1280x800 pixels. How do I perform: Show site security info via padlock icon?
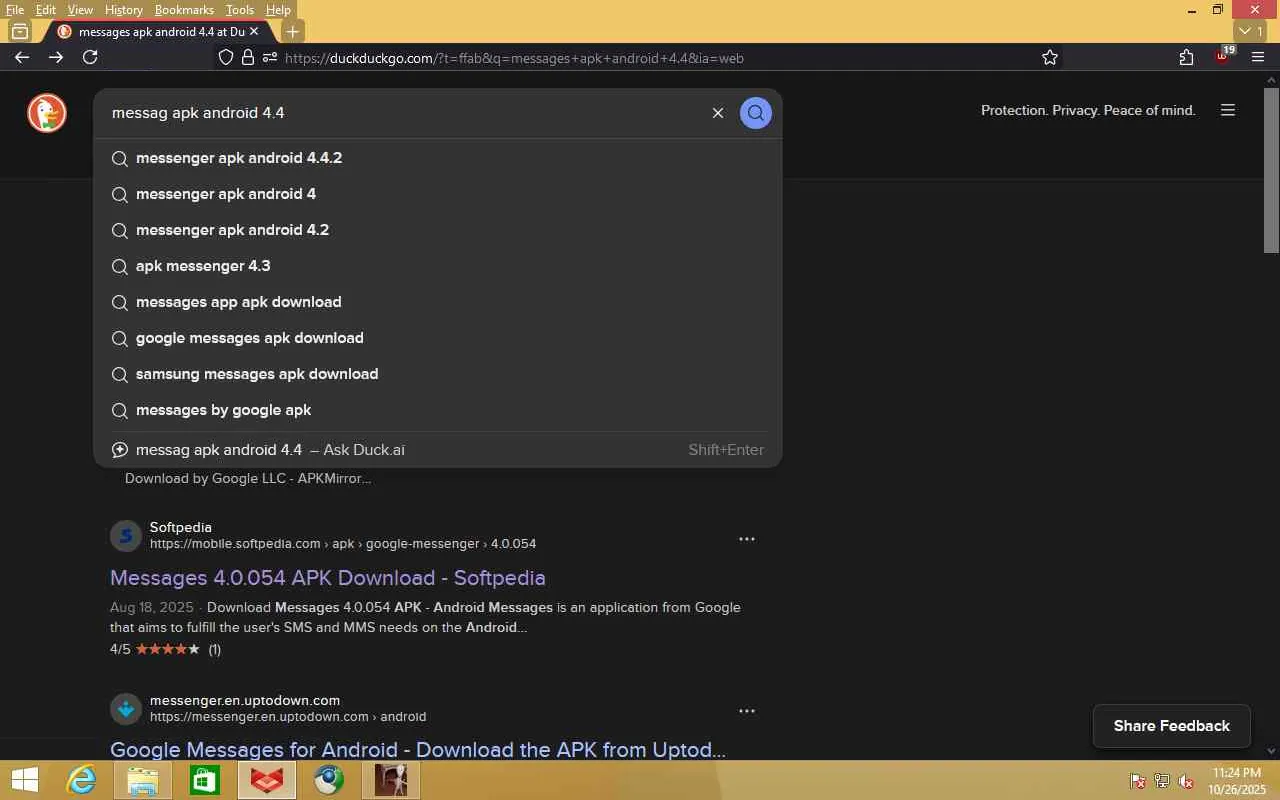[248, 58]
